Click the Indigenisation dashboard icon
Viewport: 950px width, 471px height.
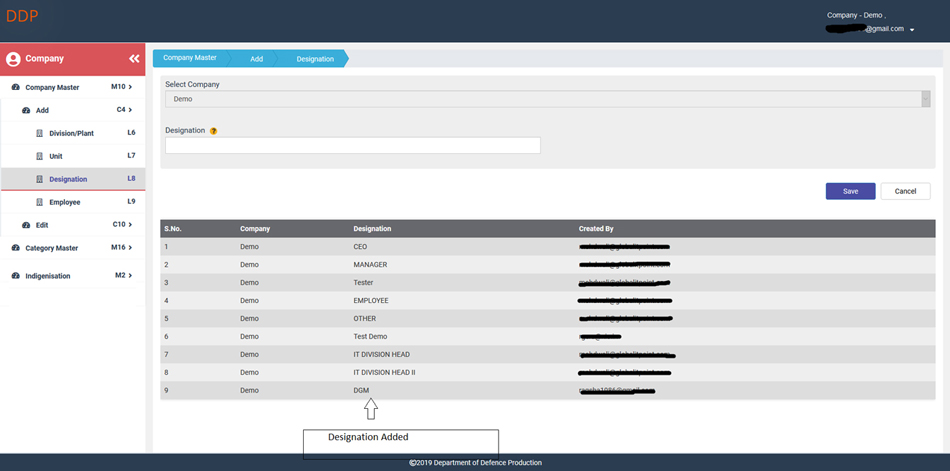pos(16,276)
